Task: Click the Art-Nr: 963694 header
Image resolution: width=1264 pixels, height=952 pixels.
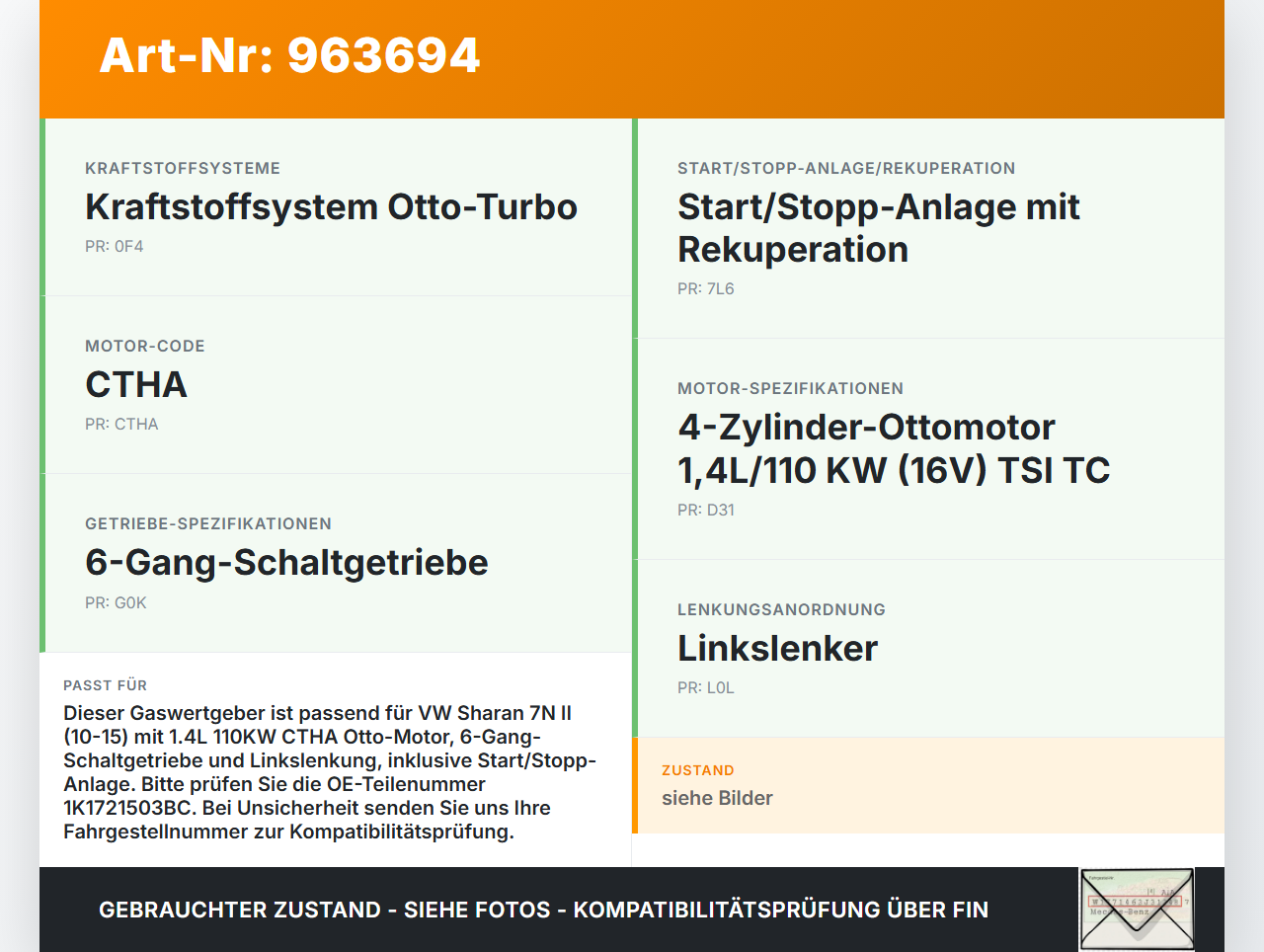Action: click(x=288, y=56)
